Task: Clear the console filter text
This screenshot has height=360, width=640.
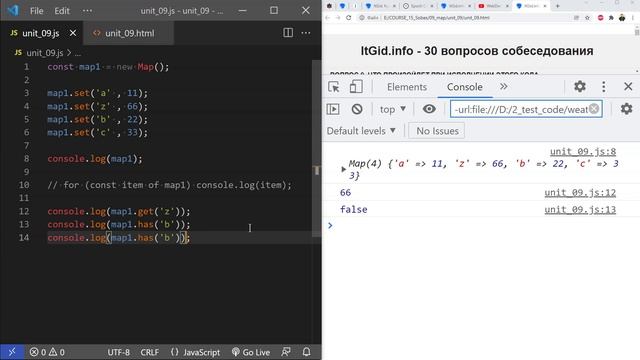Action: click(594, 109)
